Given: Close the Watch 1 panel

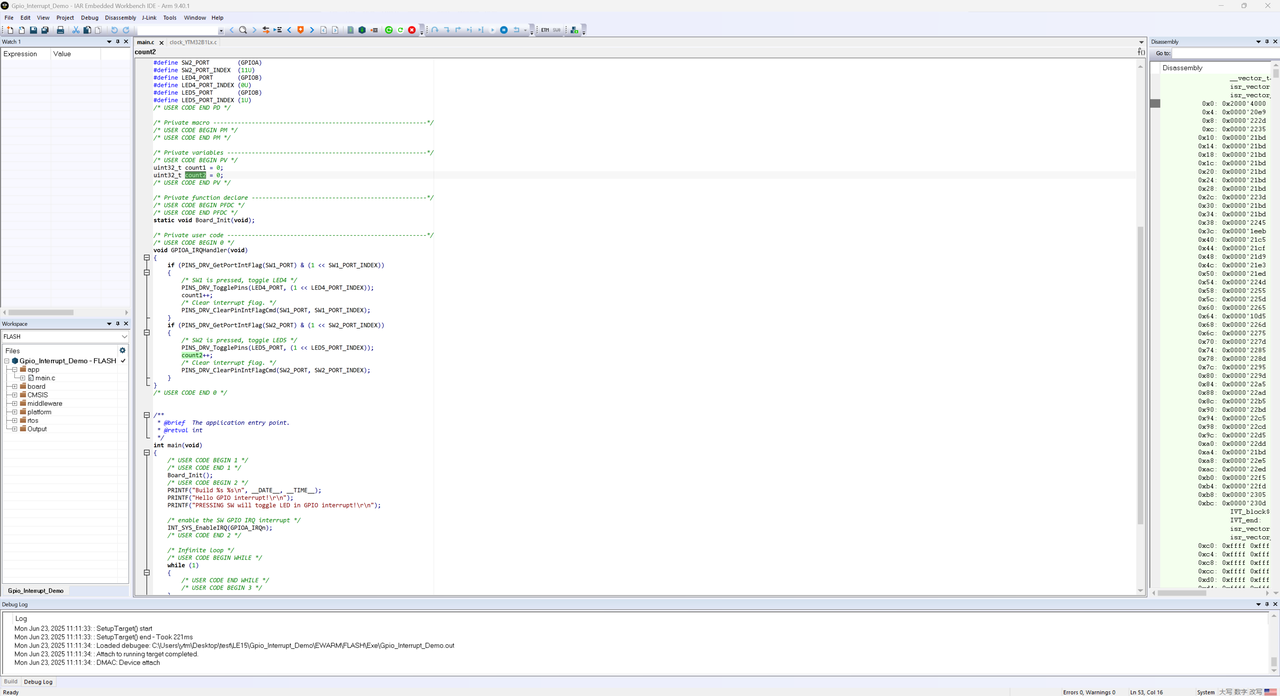Looking at the screenshot, I should click(x=126, y=42).
